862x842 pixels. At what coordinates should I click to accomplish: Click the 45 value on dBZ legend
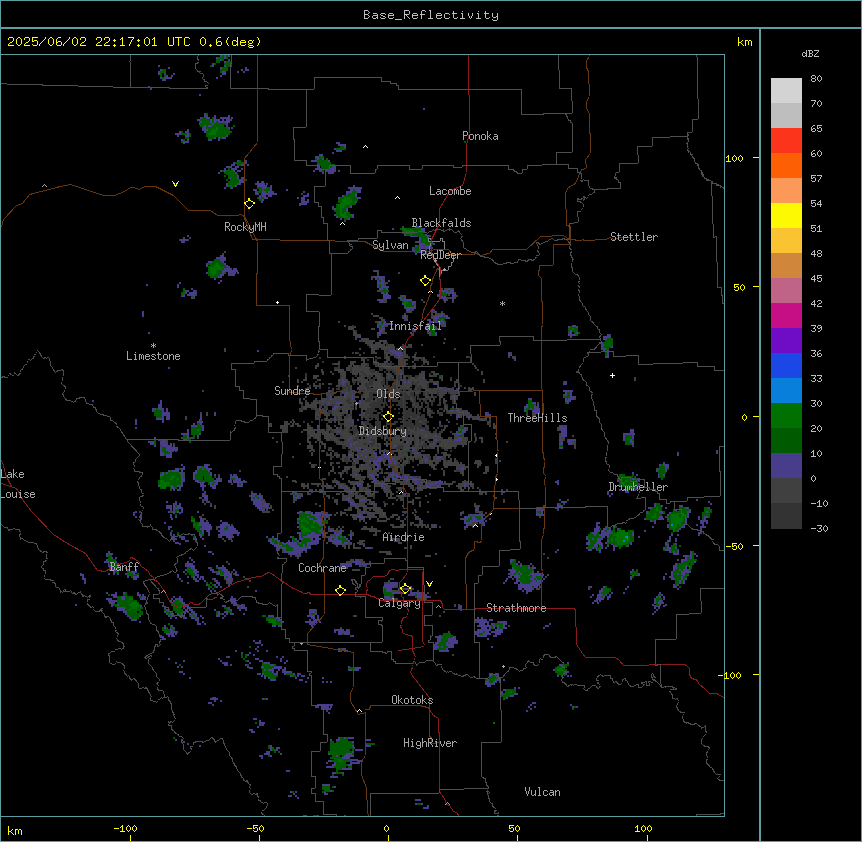[x=816, y=278]
